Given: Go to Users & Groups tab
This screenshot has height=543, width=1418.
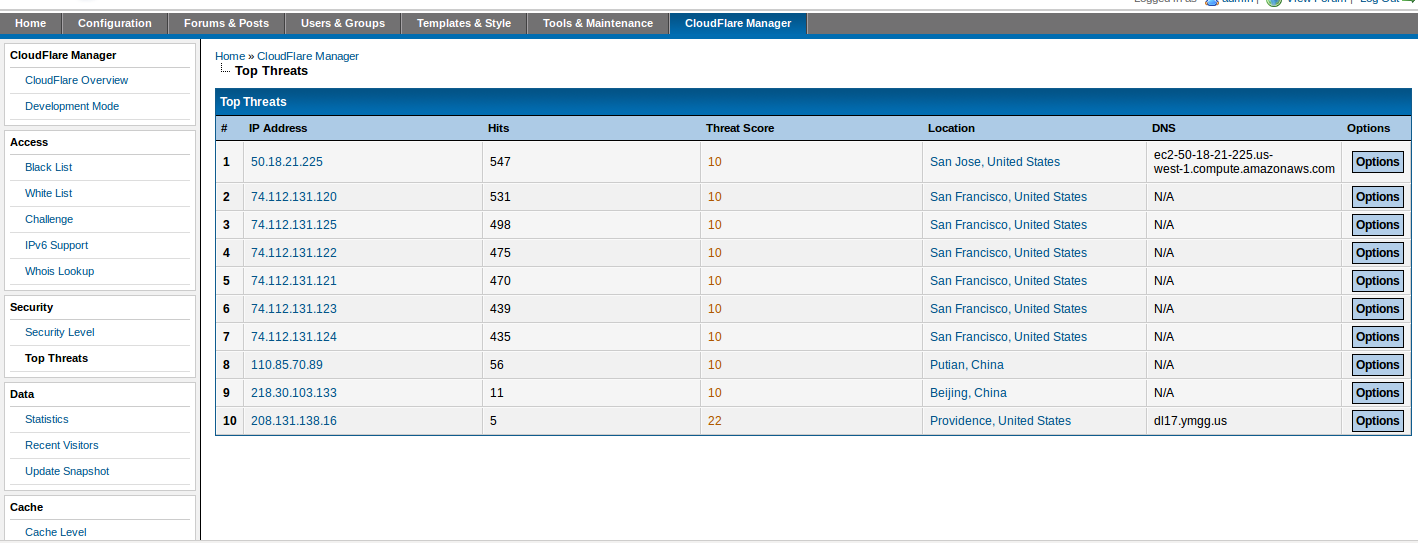Looking at the screenshot, I should pyautogui.click(x=343, y=23).
